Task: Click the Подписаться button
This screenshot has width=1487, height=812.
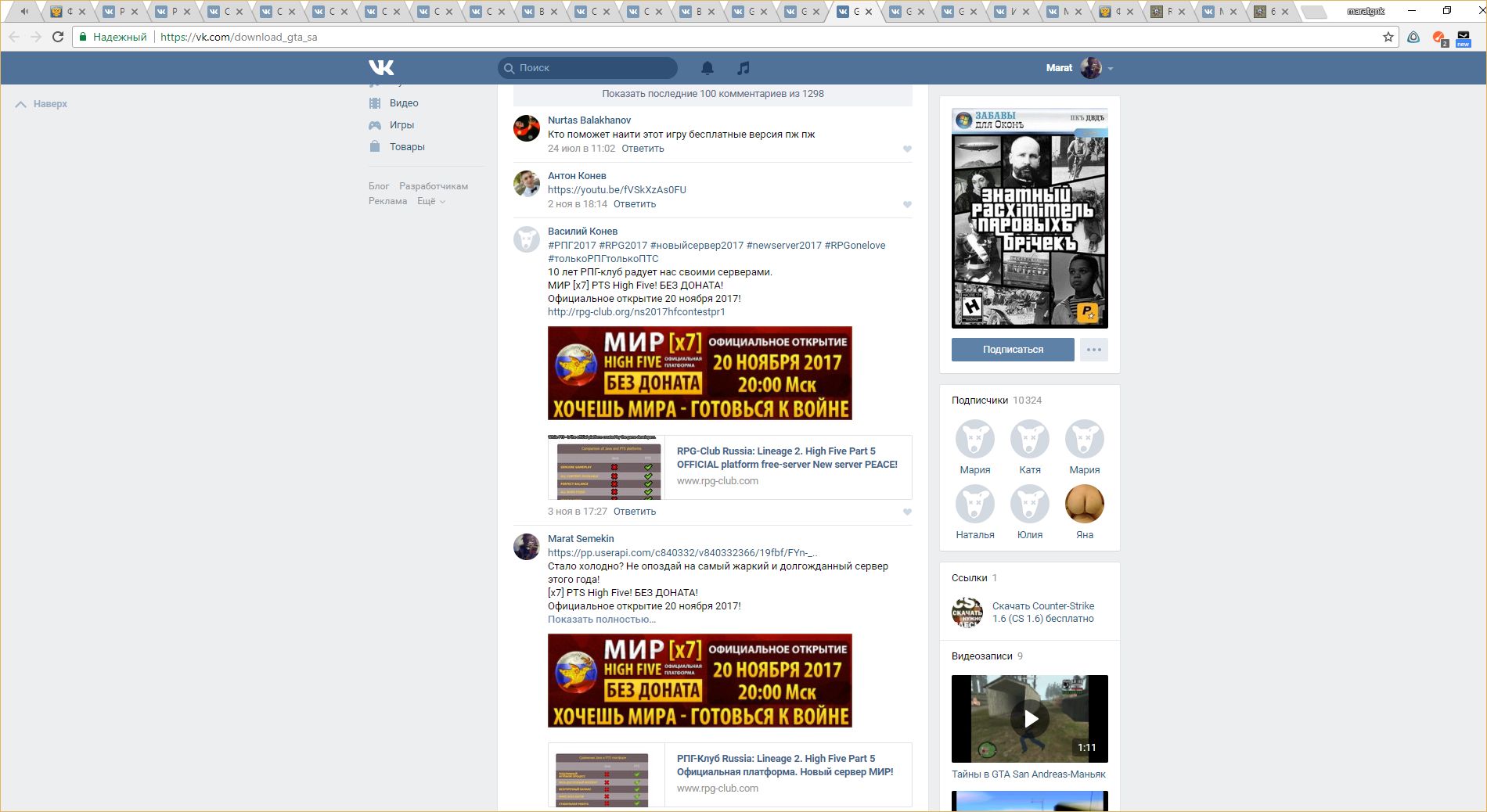Action: (x=1013, y=350)
